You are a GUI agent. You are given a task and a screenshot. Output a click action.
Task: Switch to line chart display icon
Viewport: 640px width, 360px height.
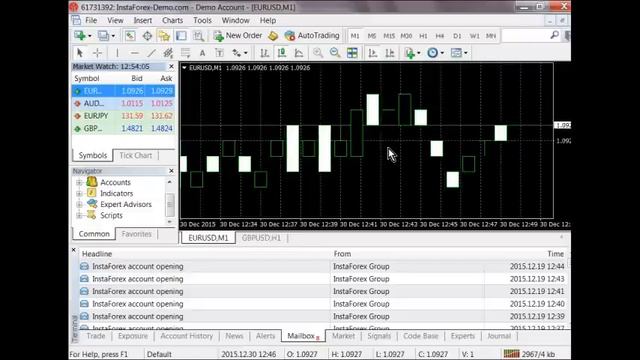click(x=299, y=53)
